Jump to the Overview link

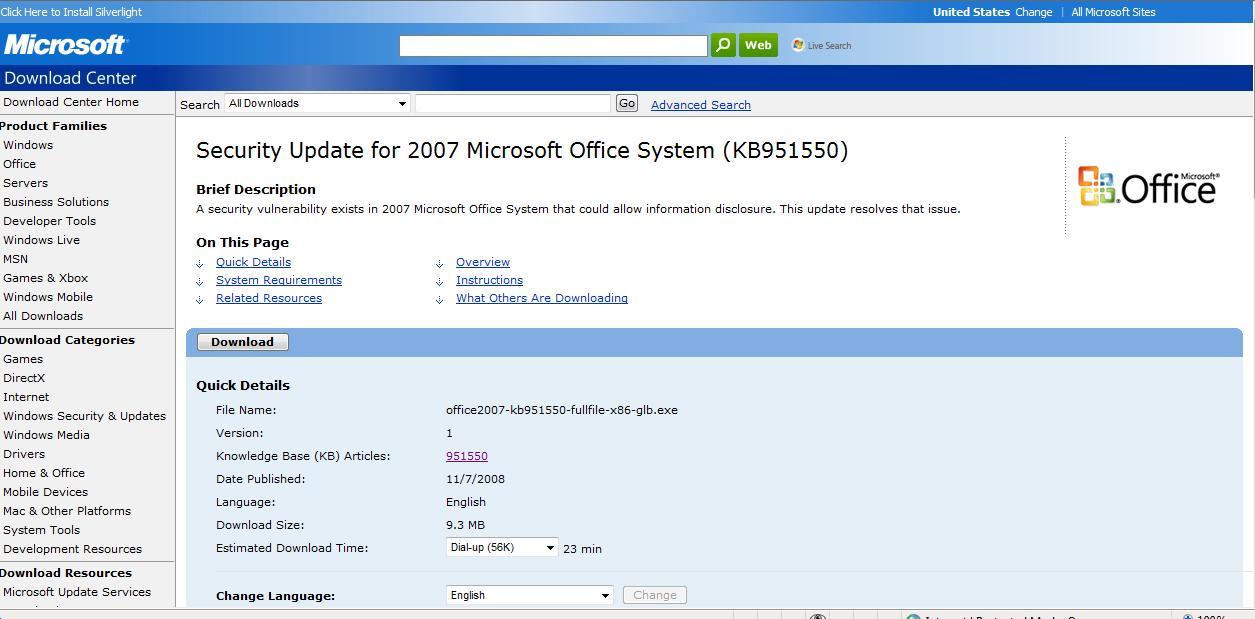tap(483, 262)
